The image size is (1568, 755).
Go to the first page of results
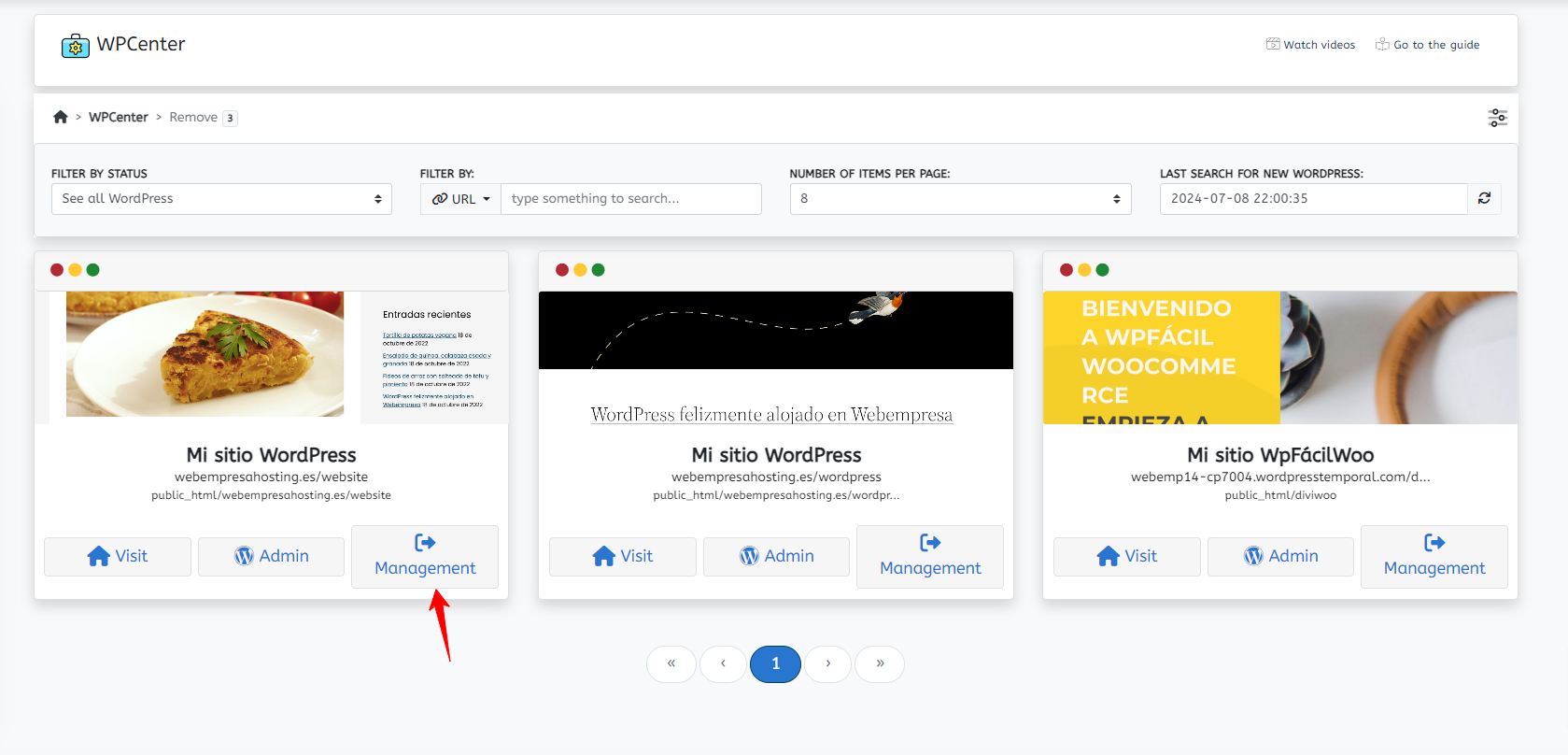coord(671,663)
